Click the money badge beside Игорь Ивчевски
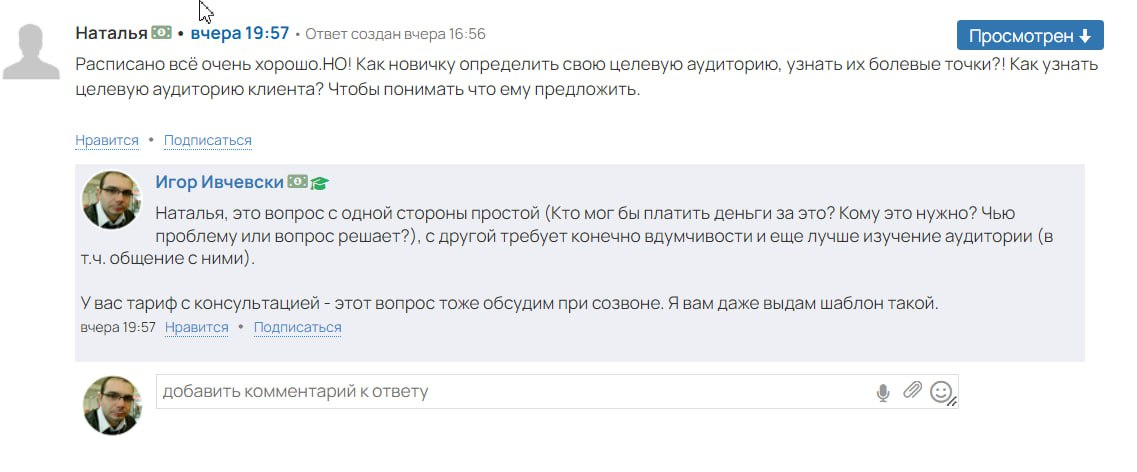This screenshot has height=472, width=1137. click(297, 182)
